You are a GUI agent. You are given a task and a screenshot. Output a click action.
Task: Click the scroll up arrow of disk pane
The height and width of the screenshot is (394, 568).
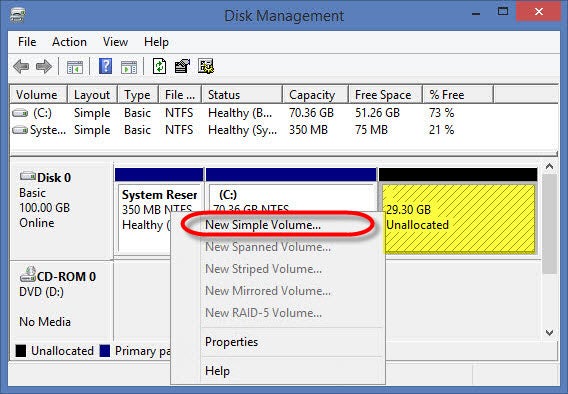(x=550, y=167)
